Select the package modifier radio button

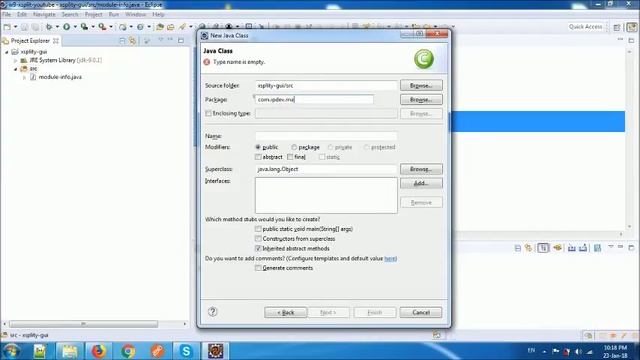[294, 147]
